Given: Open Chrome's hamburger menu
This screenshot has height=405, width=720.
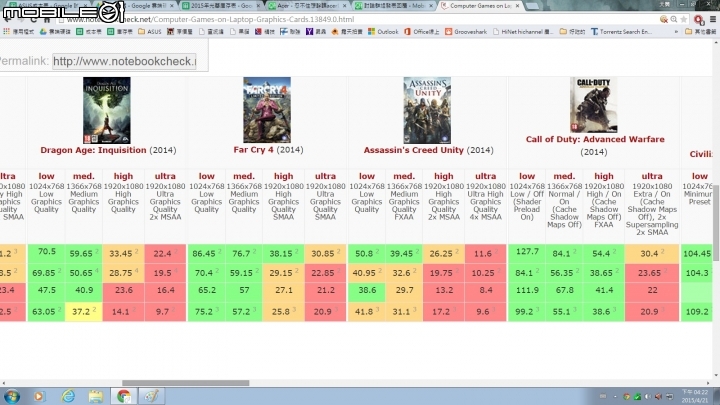Looking at the screenshot, I should [x=713, y=19].
